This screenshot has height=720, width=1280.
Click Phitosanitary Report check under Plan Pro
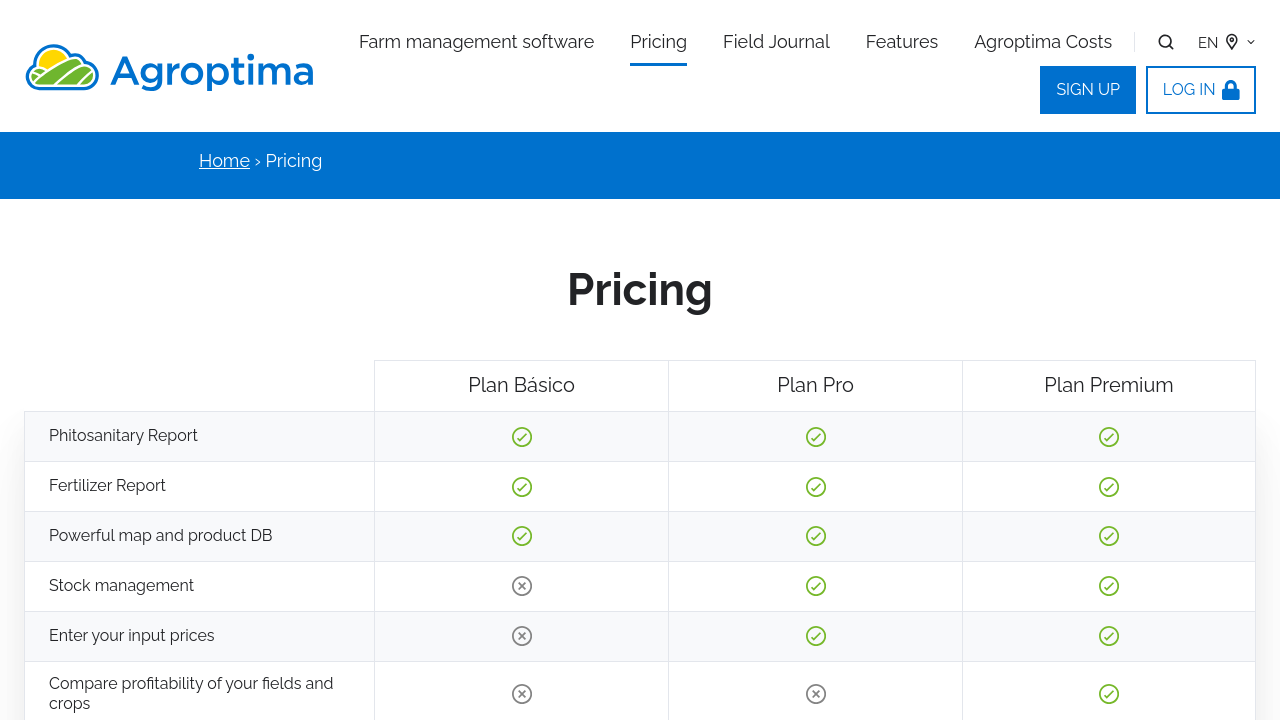816,437
